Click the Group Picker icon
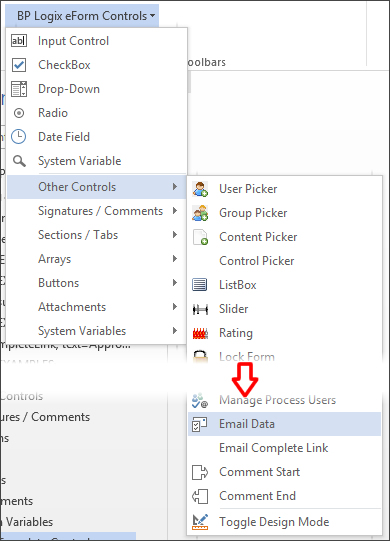Viewport: 390px width, 541px height. click(200, 213)
